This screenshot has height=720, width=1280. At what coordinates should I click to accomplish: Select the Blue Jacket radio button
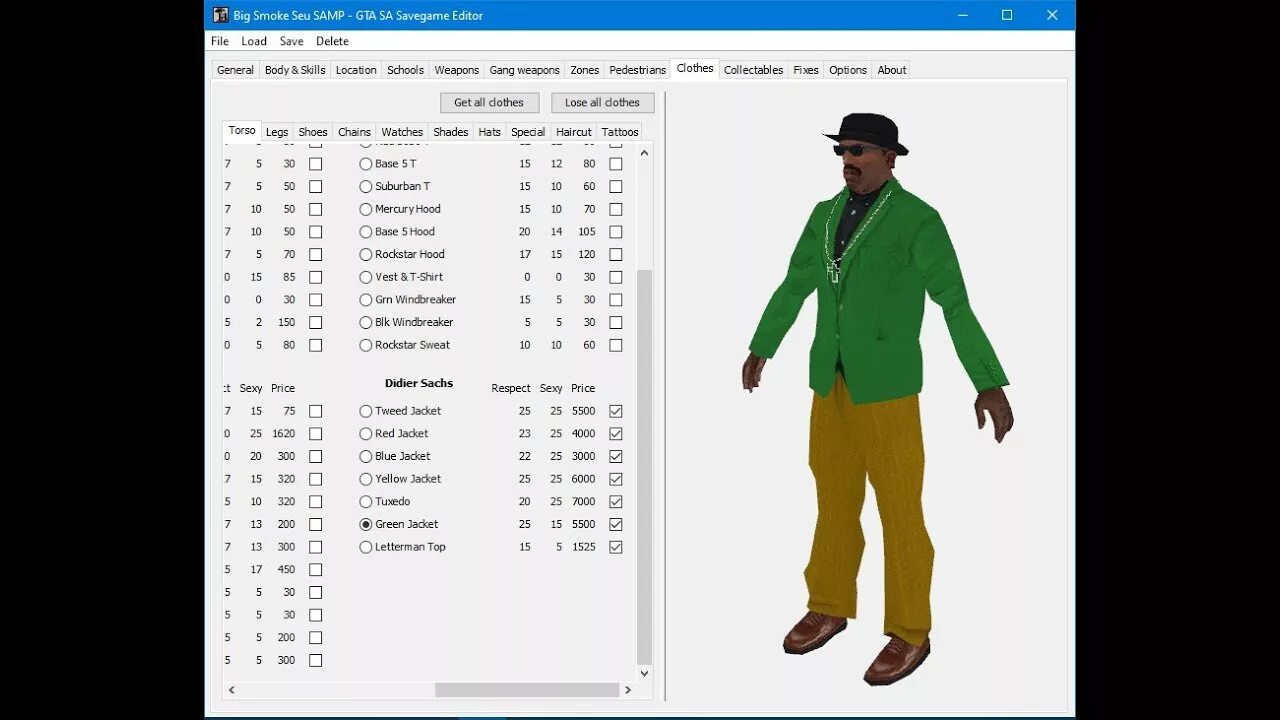click(x=366, y=456)
